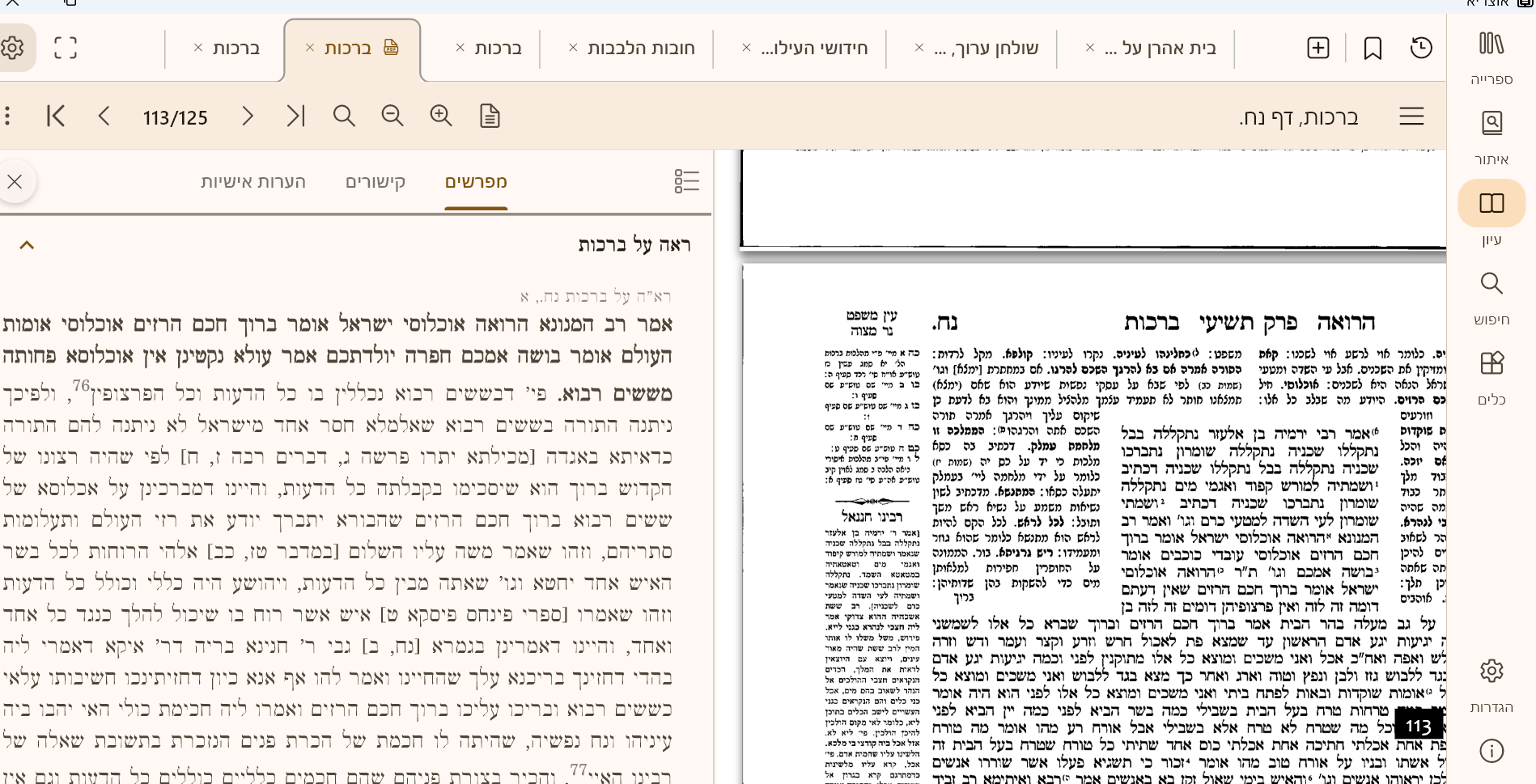1536x784 pixels.
Task: Zoom in with magnifier plus icon
Action: point(441,117)
